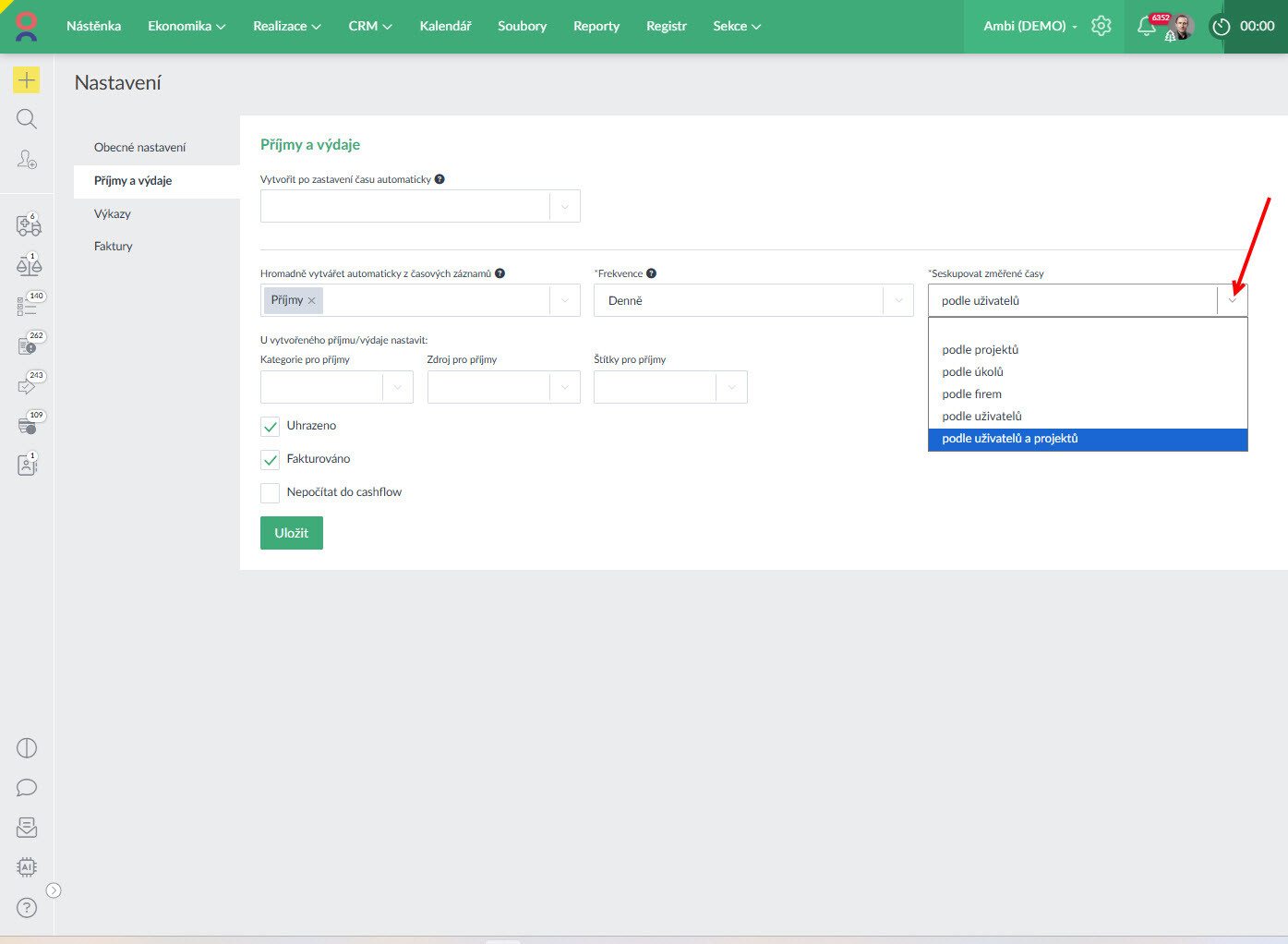
Task: Uncheck the Fakturováno checkbox
Action: click(x=271, y=460)
